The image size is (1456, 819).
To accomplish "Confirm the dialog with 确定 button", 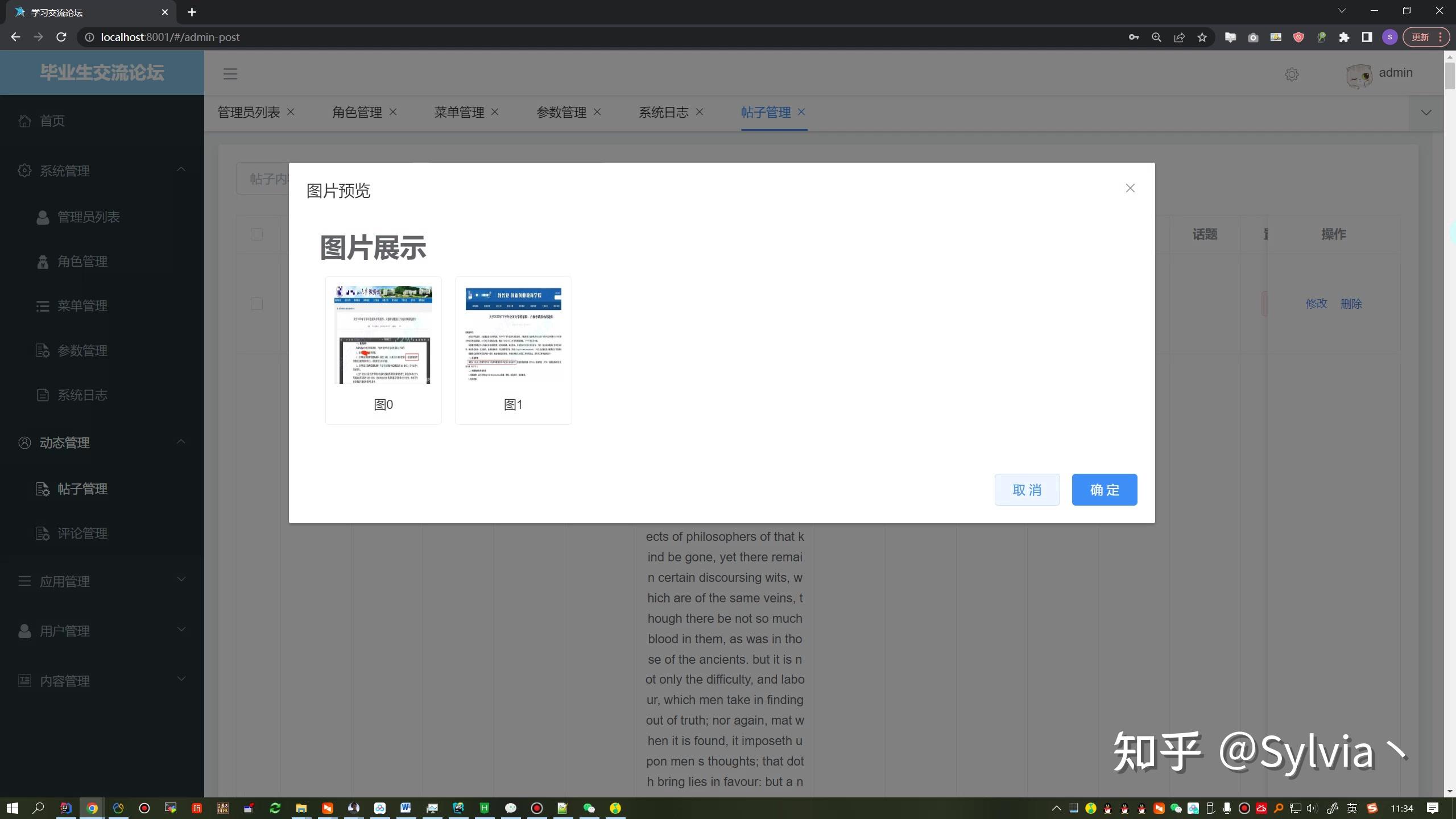I will (x=1103, y=489).
